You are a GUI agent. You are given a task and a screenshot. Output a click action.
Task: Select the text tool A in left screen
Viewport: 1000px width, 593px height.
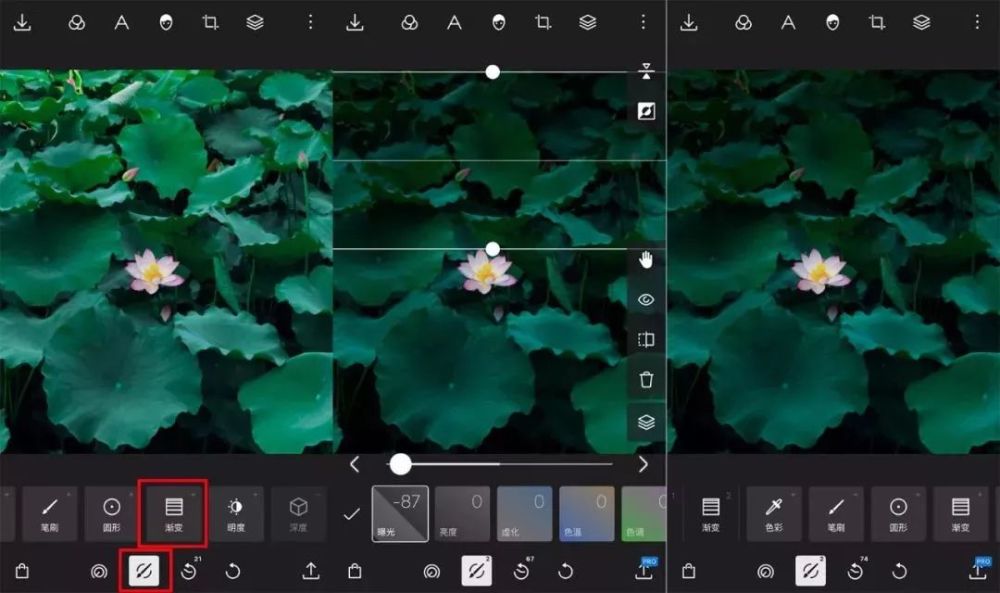(121, 23)
